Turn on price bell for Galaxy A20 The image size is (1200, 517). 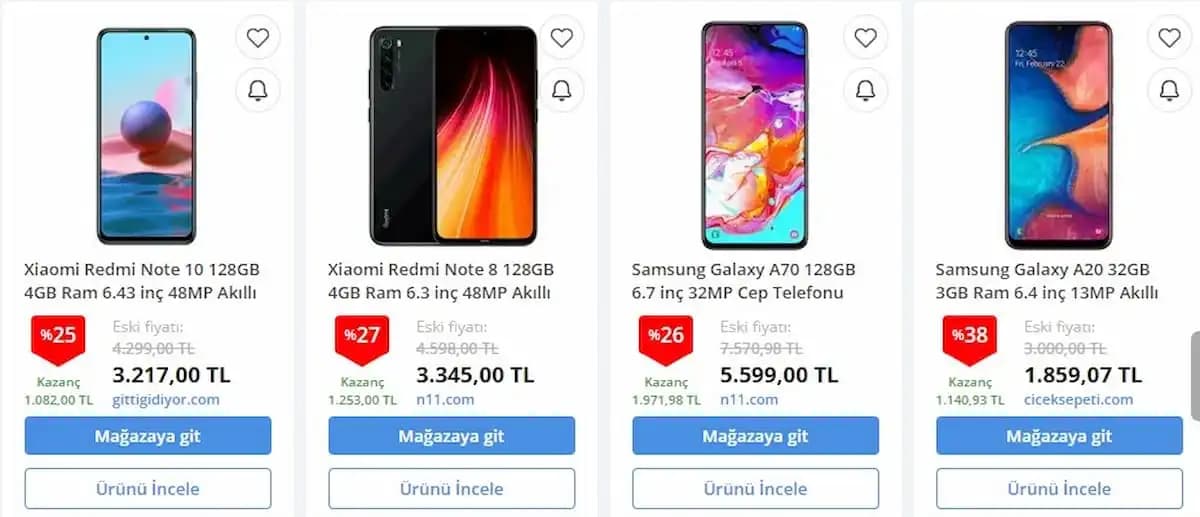coord(1170,90)
